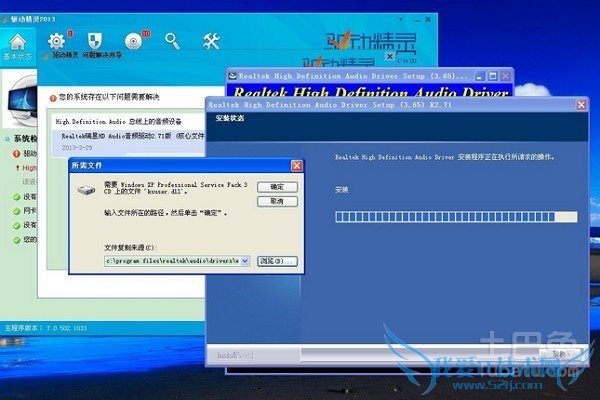Click green check beside 您的 in sidebar
The width and height of the screenshot is (600, 400).
(x=16, y=240)
